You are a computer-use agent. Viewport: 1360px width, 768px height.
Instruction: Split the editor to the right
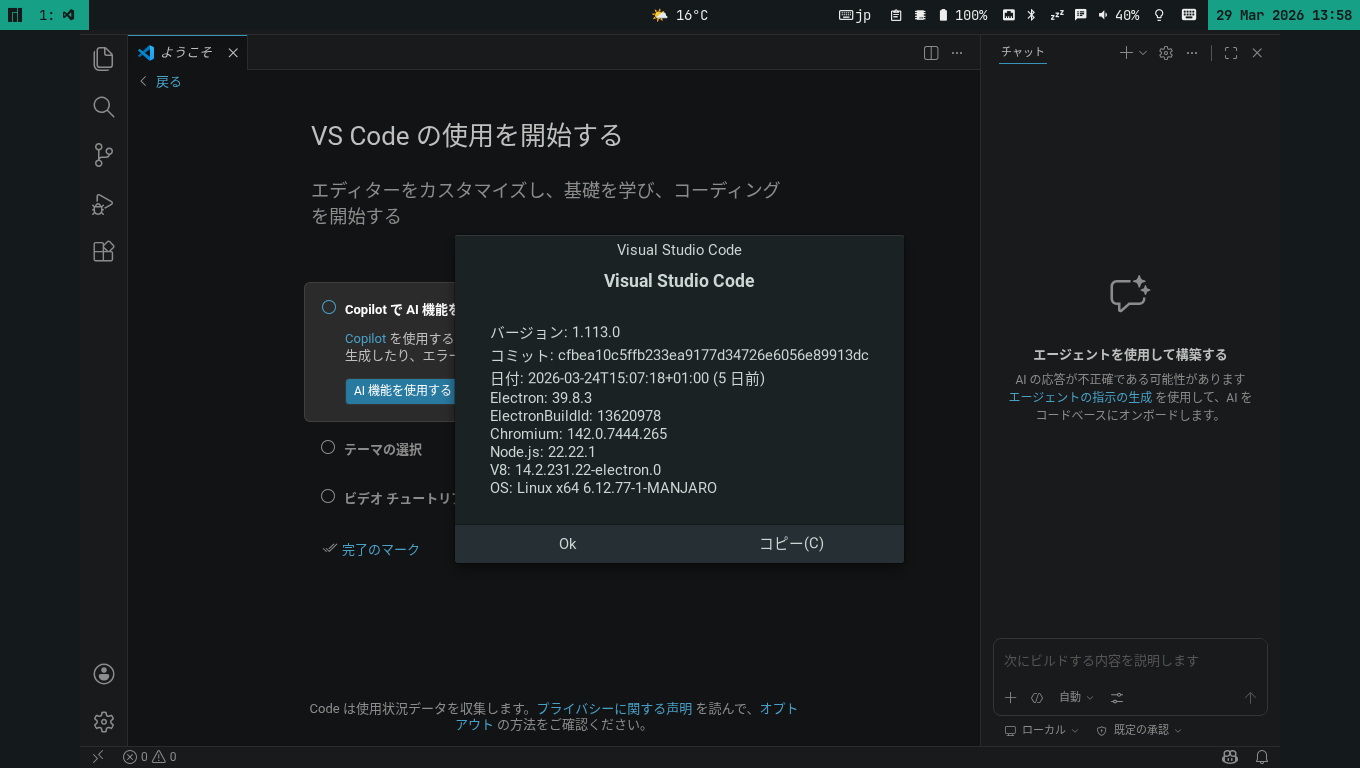(931, 53)
